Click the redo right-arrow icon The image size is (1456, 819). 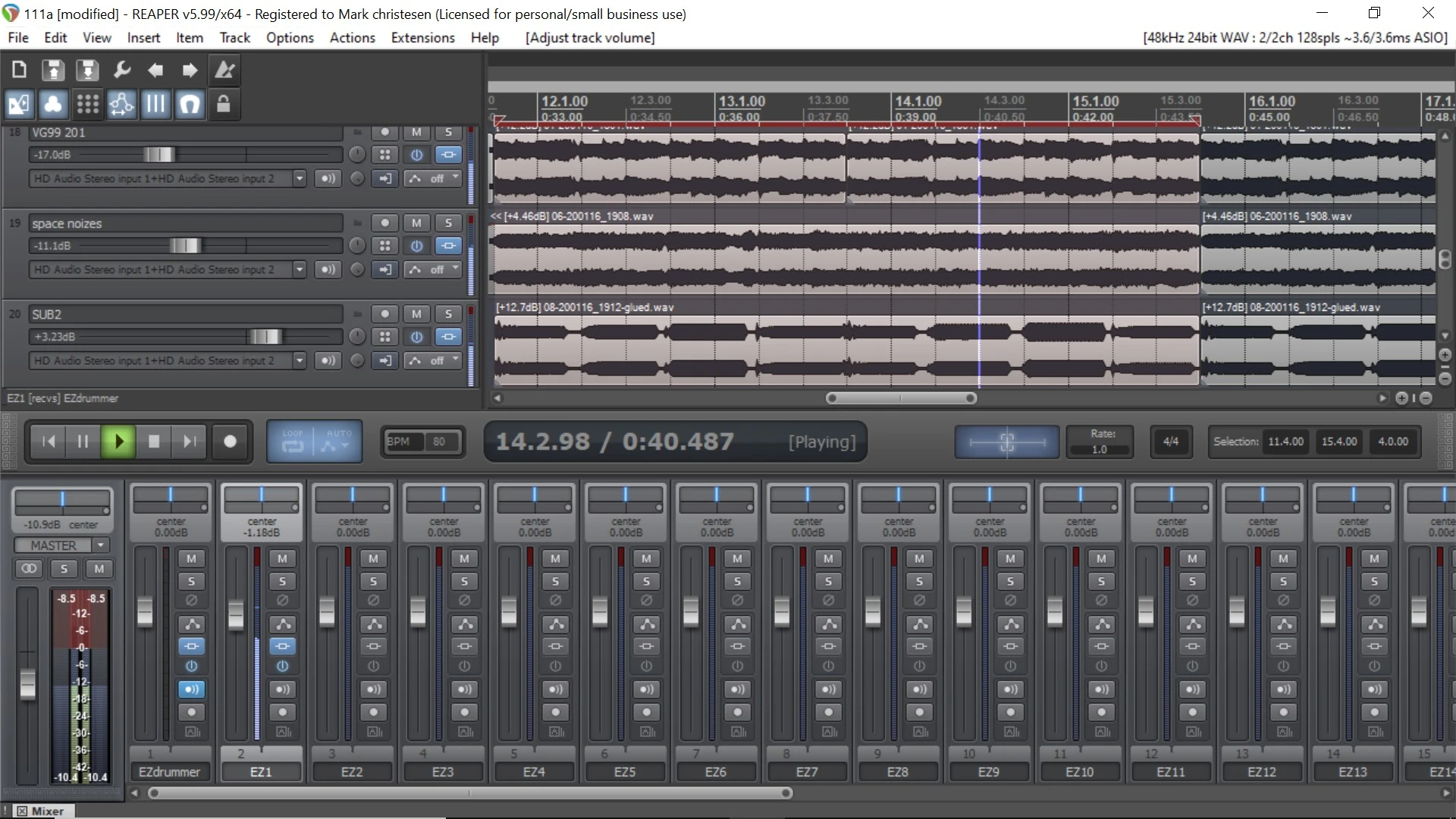pos(190,71)
